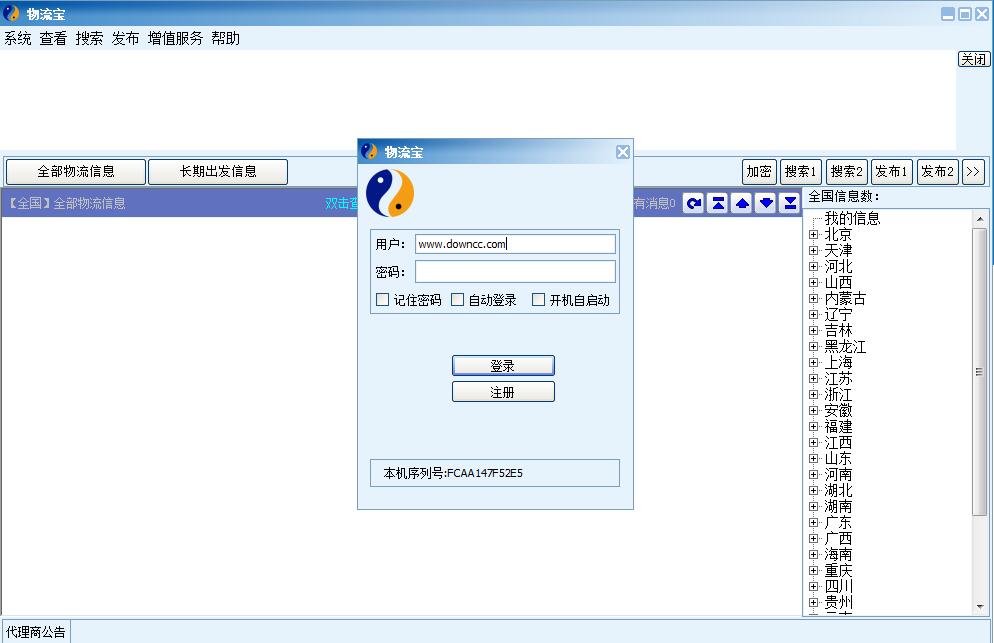
Task: Select 我的信息 in the tree
Action: point(852,219)
